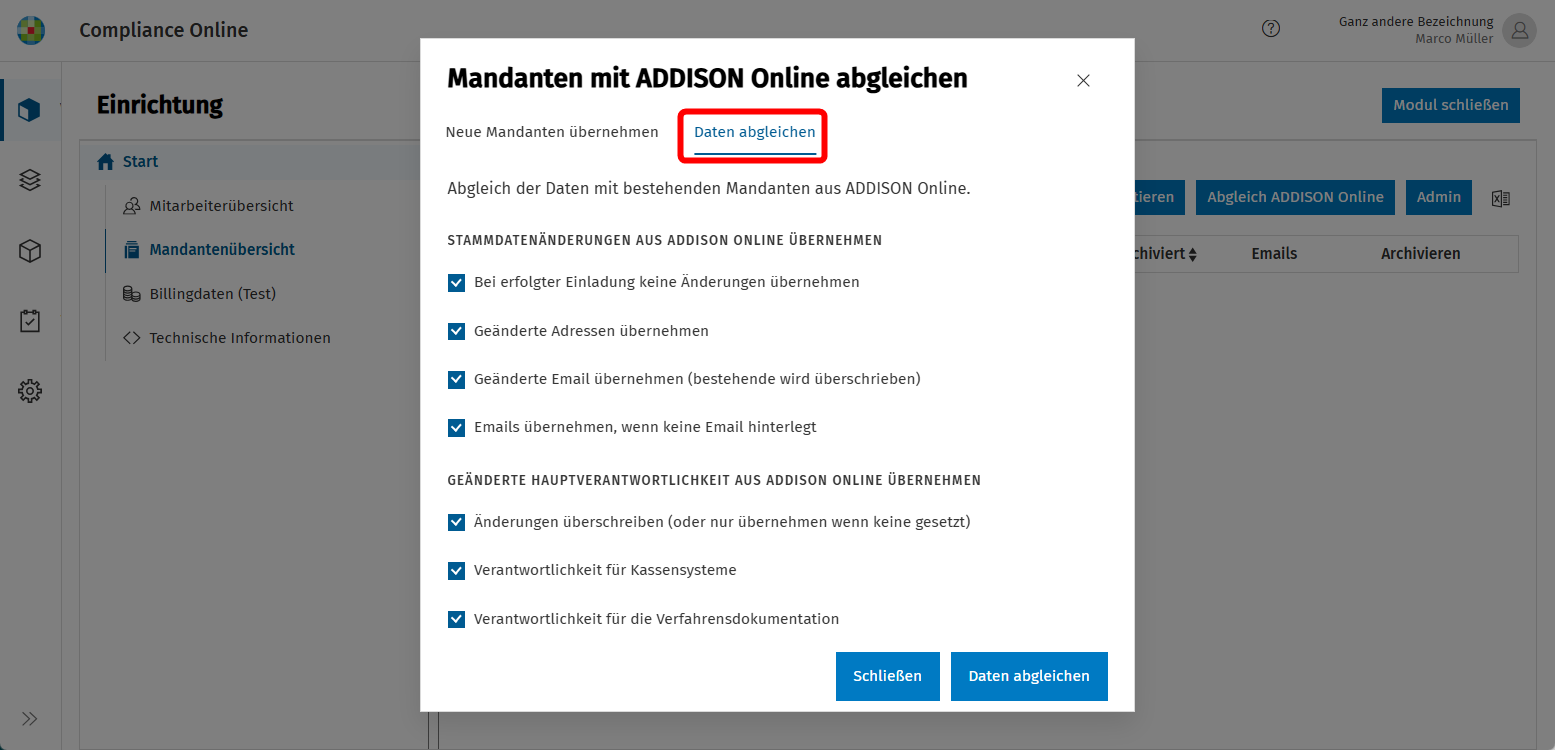Open the stacked layers sidebar icon
The image size is (1555, 750).
[x=30, y=180]
